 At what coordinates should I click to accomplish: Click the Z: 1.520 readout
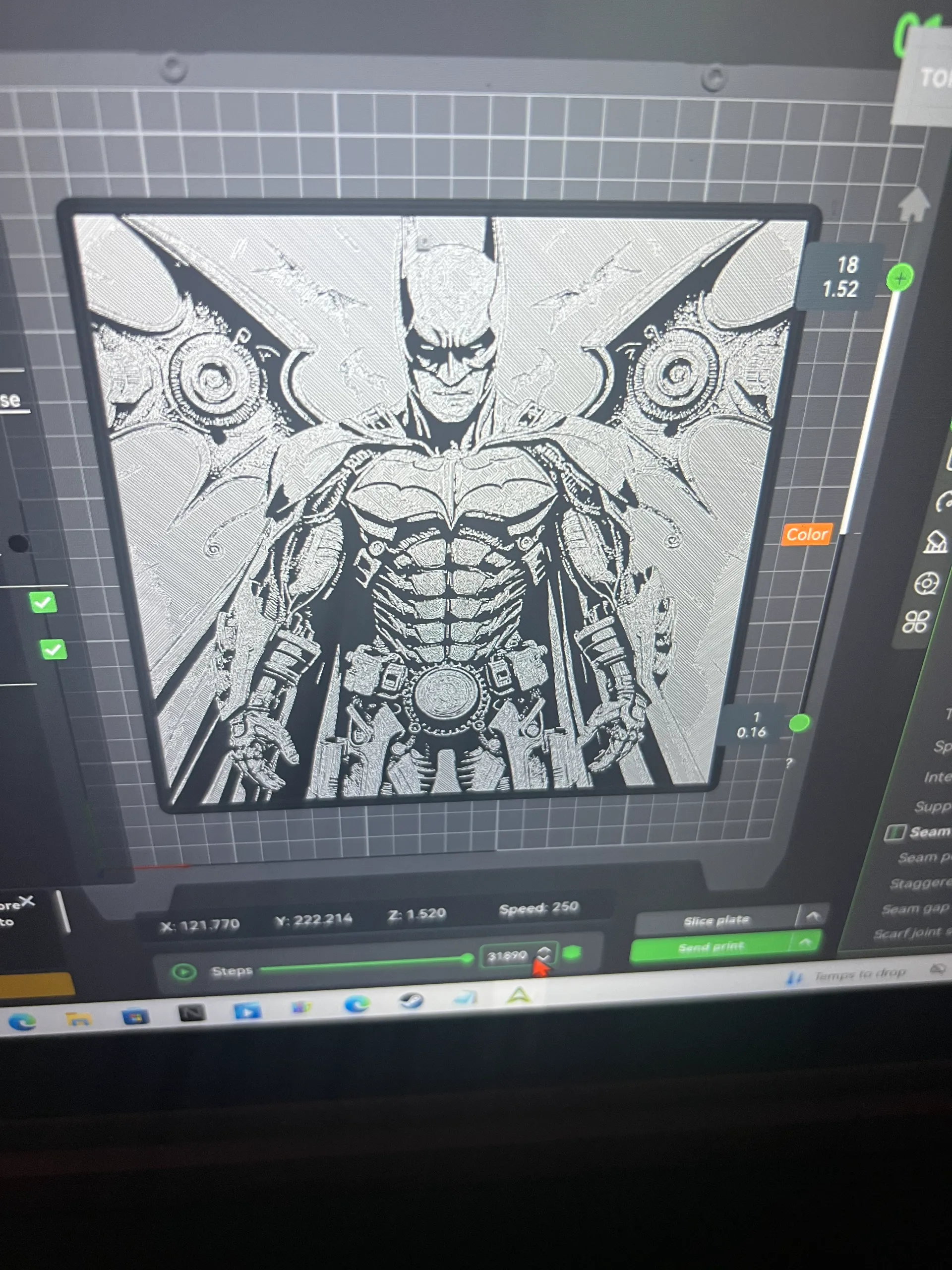pyautogui.click(x=416, y=914)
